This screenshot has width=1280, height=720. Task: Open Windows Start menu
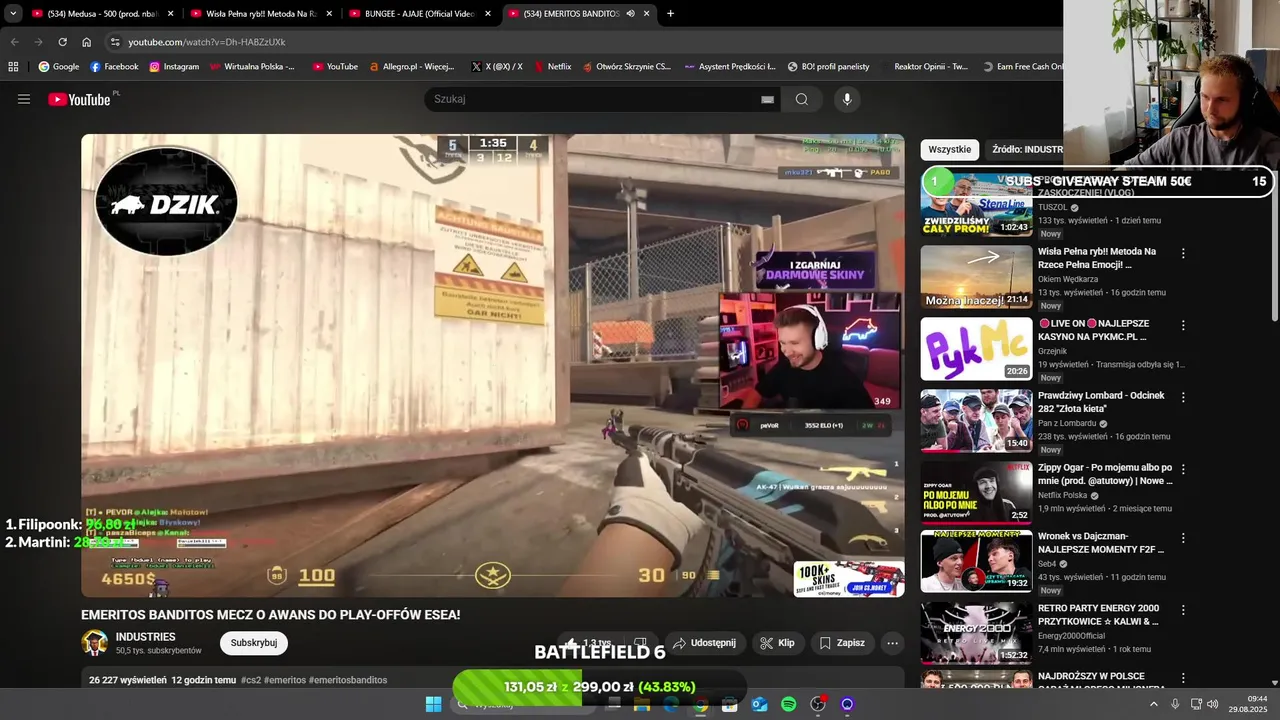pos(433,704)
